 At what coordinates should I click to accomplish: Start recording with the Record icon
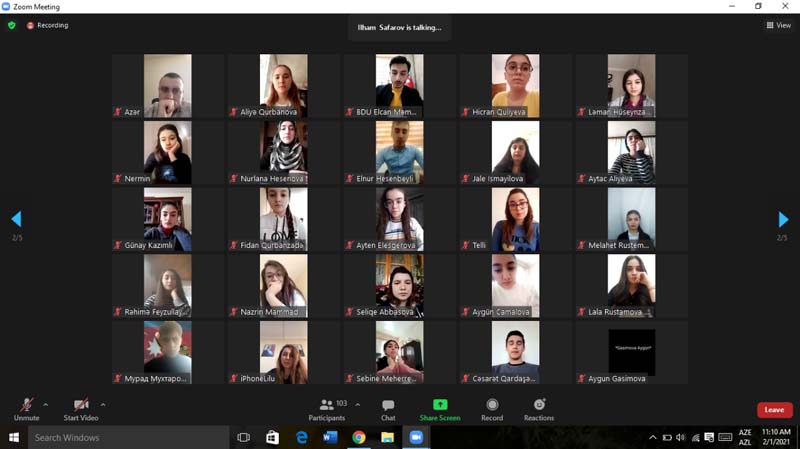tap(492, 406)
